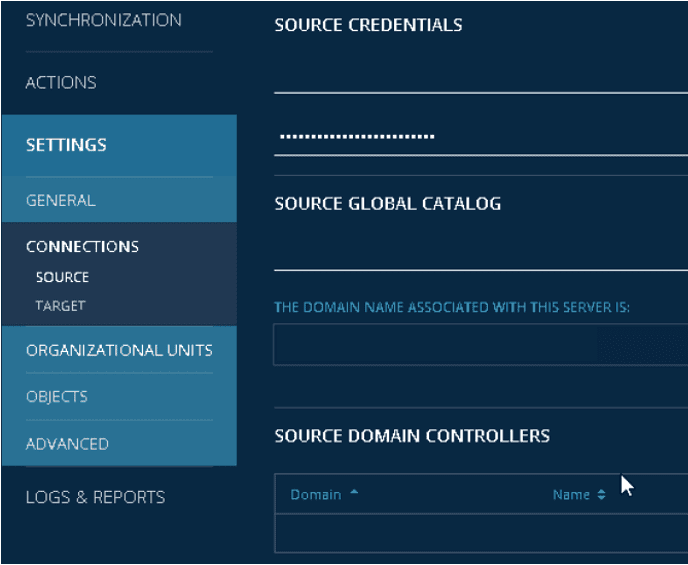The image size is (688, 565).
Task: Expand the Connections settings group
Action: click(x=82, y=246)
